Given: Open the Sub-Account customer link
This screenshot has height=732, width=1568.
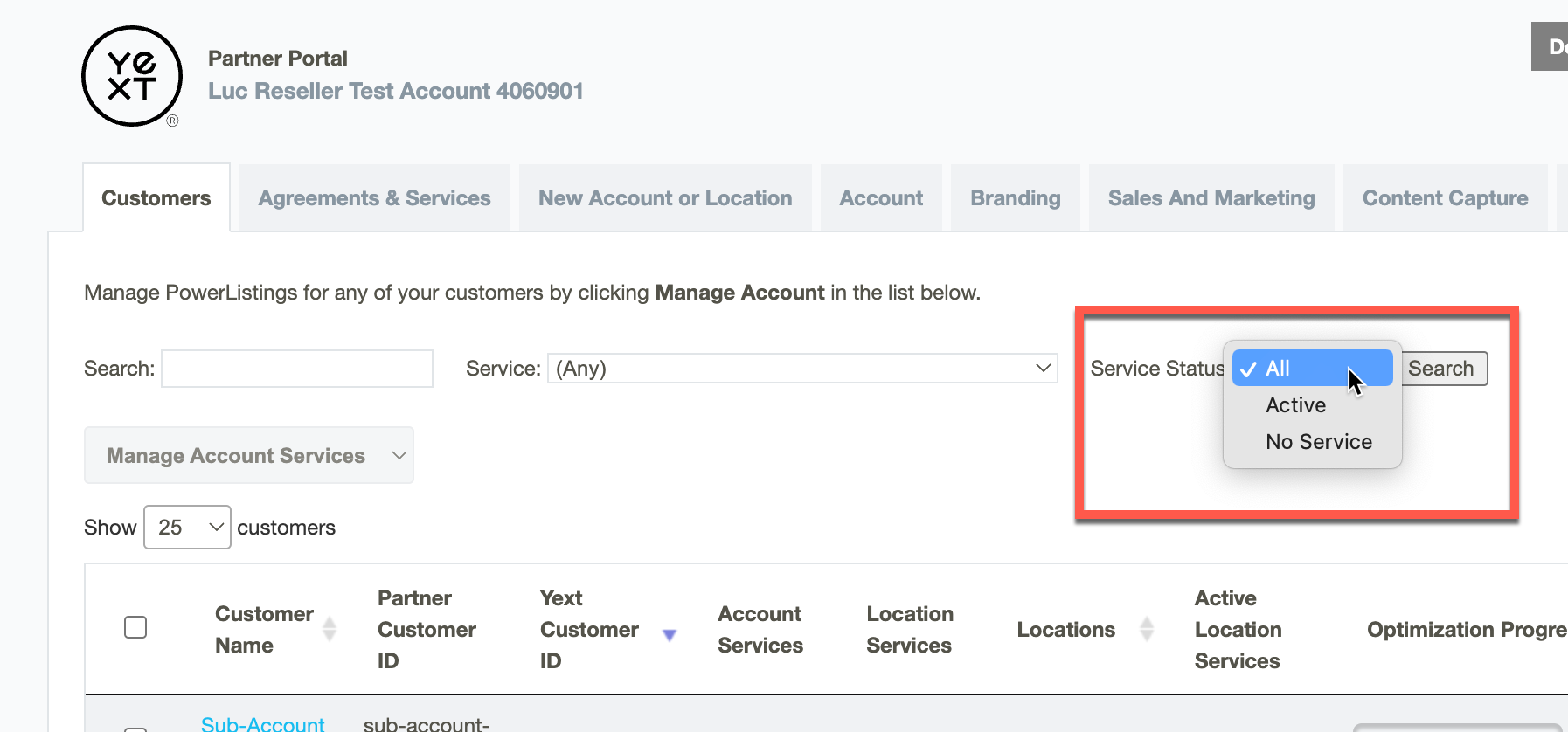Looking at the screenshot, I should 262,724.
